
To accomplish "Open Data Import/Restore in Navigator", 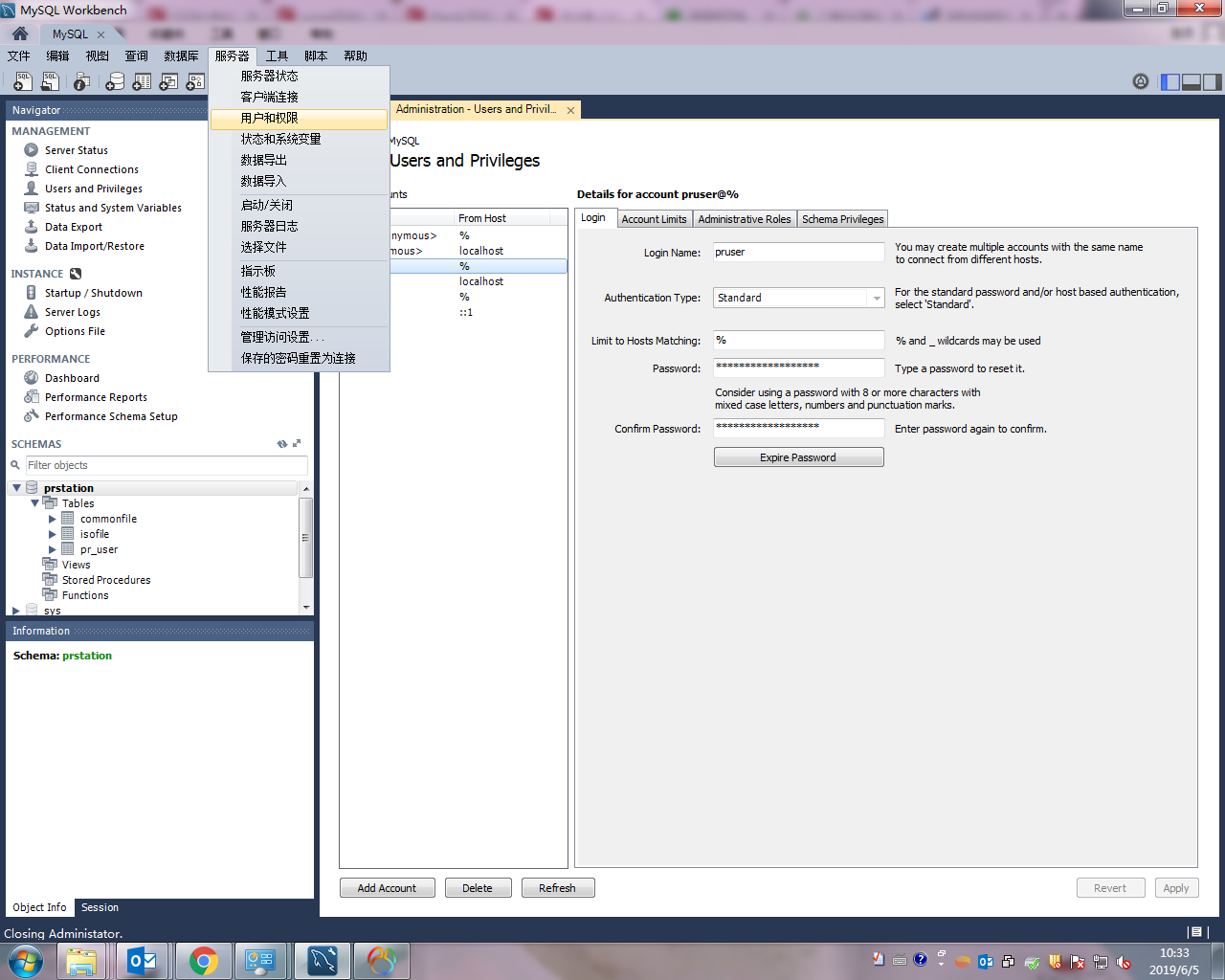I will tap(95, 246).
